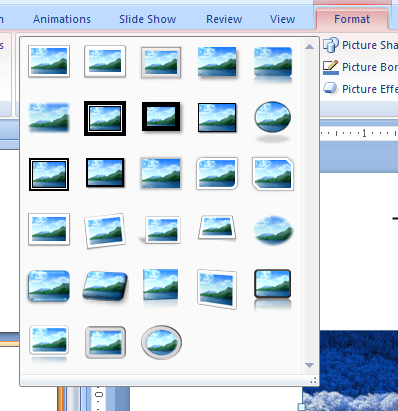Image resolution: width=398 pixels, height=411 pixels.
Task: Switch to the Animations tab
Action: coord(62,19)
